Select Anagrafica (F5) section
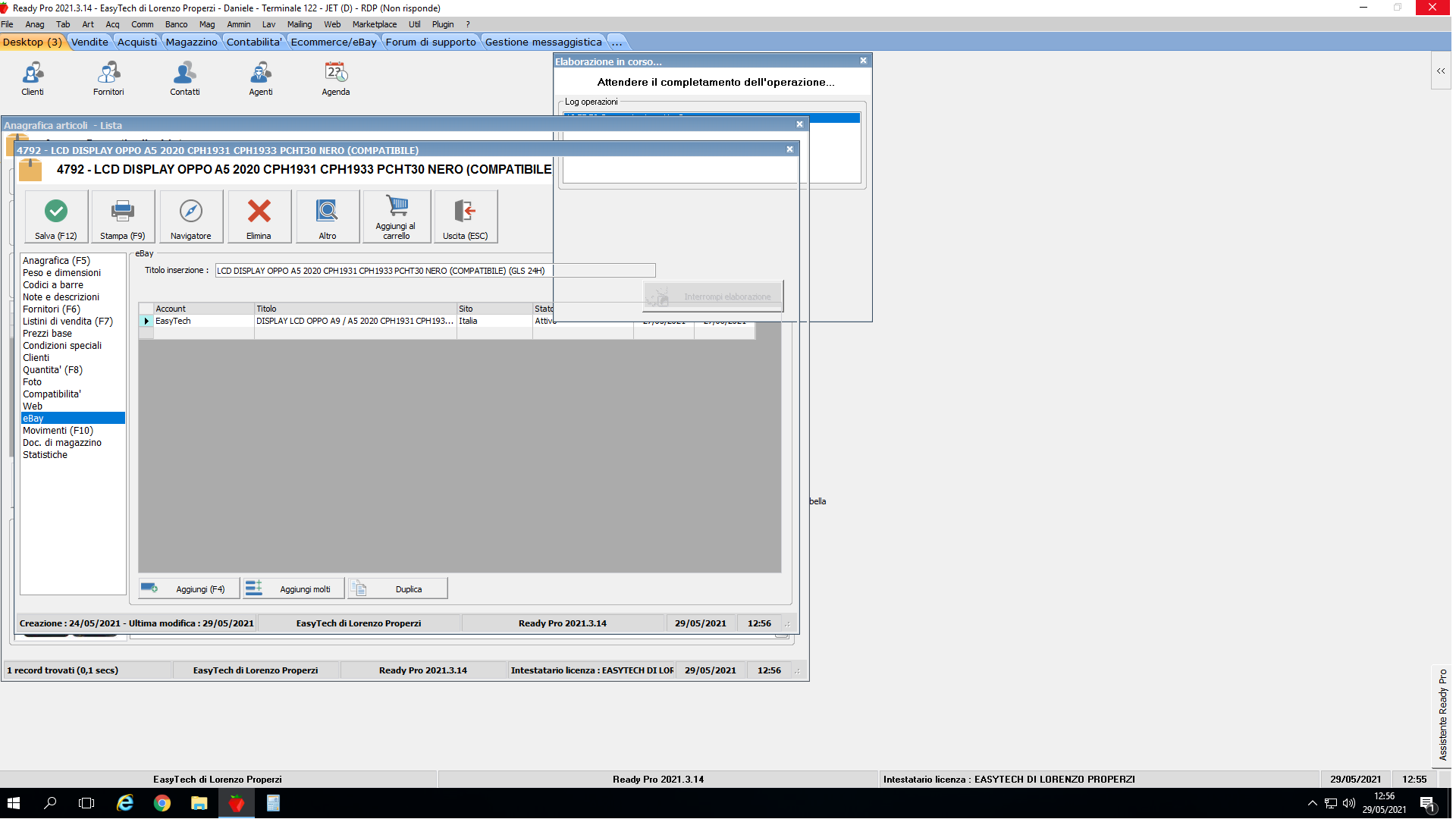The height and width of the screenshot is (819, 1456). [x=73, y=261]
